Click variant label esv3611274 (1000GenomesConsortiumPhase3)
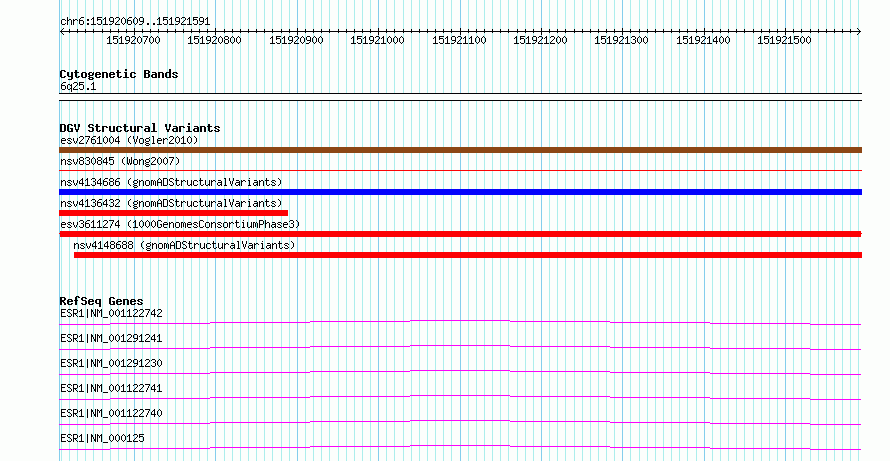The width and height of the screenshot is (890, 461). click(180, 224)
